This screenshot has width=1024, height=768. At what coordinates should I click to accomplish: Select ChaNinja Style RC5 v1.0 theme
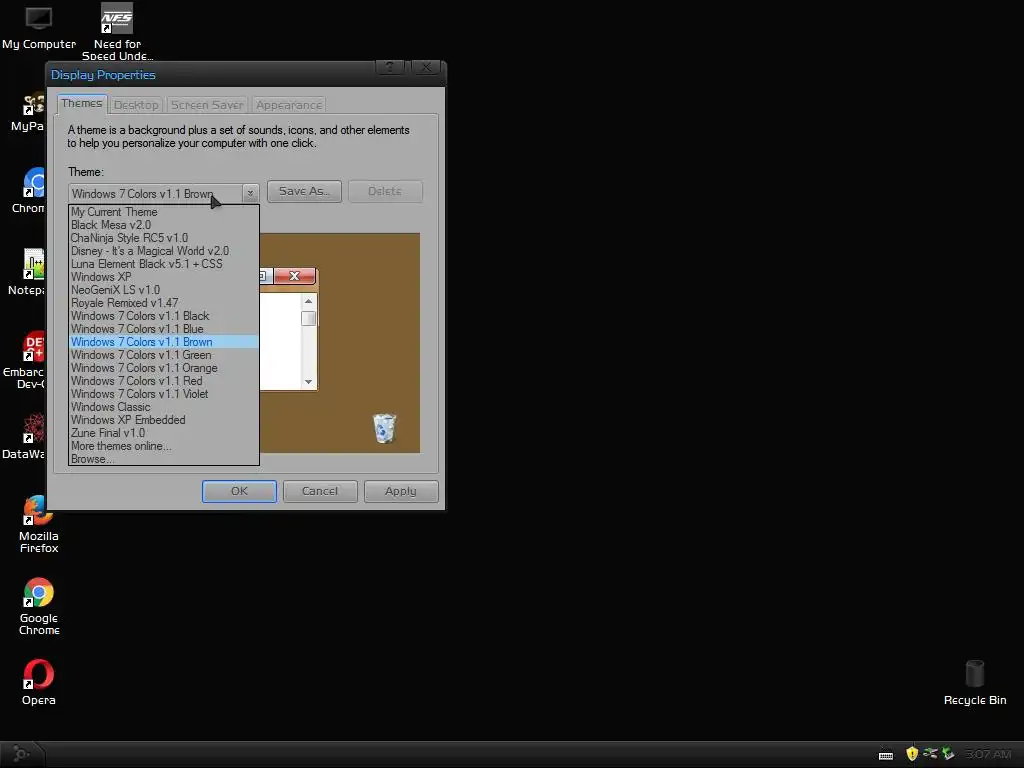click(x=164, y=238)
